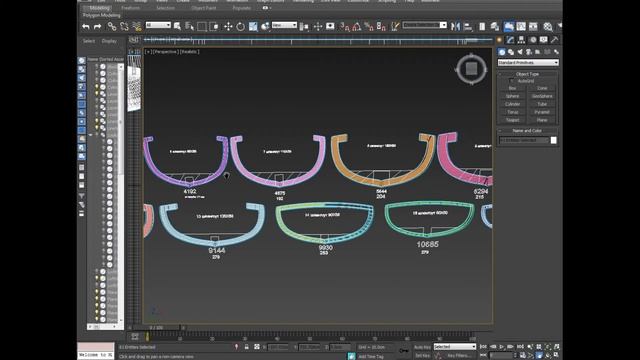Toggle the 3D Snaps button
The width and height of the screenshot is (640, 360).
coord(344,27)
